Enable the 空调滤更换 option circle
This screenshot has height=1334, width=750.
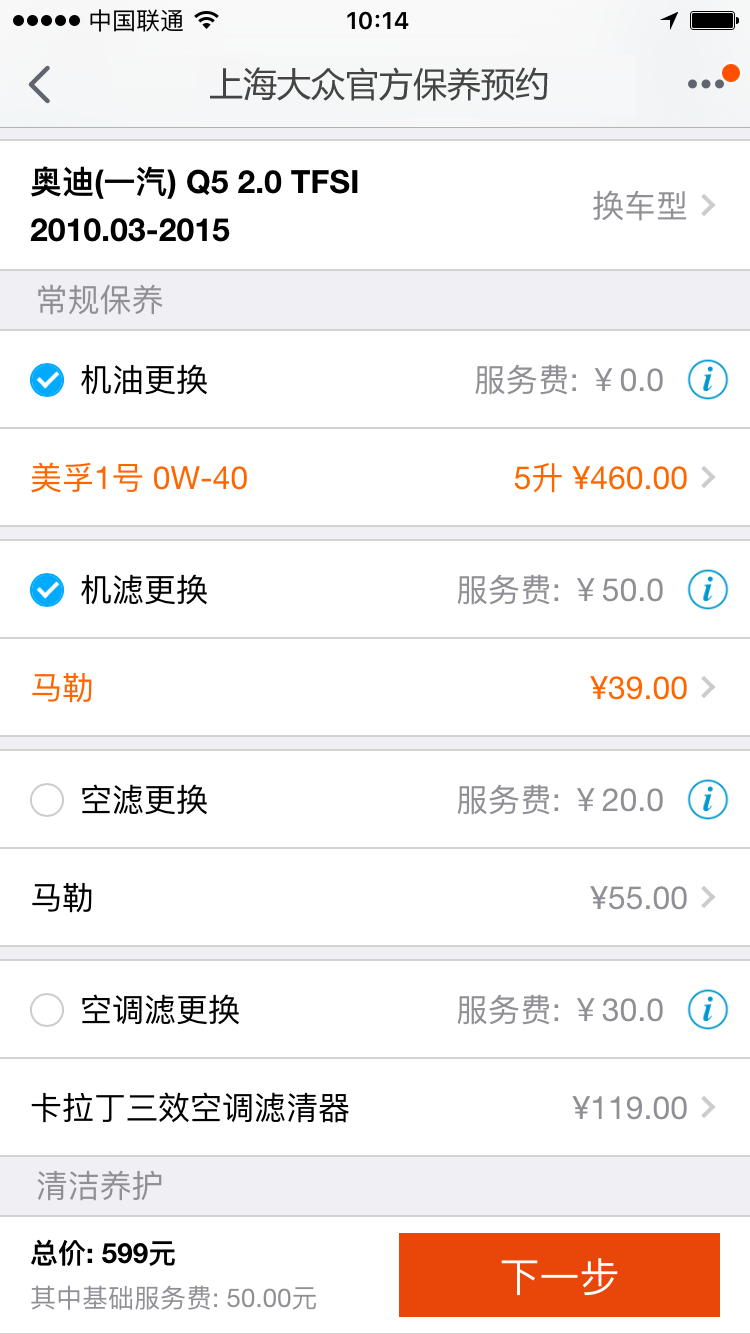pyautogui.click(x=47, y=1010)
